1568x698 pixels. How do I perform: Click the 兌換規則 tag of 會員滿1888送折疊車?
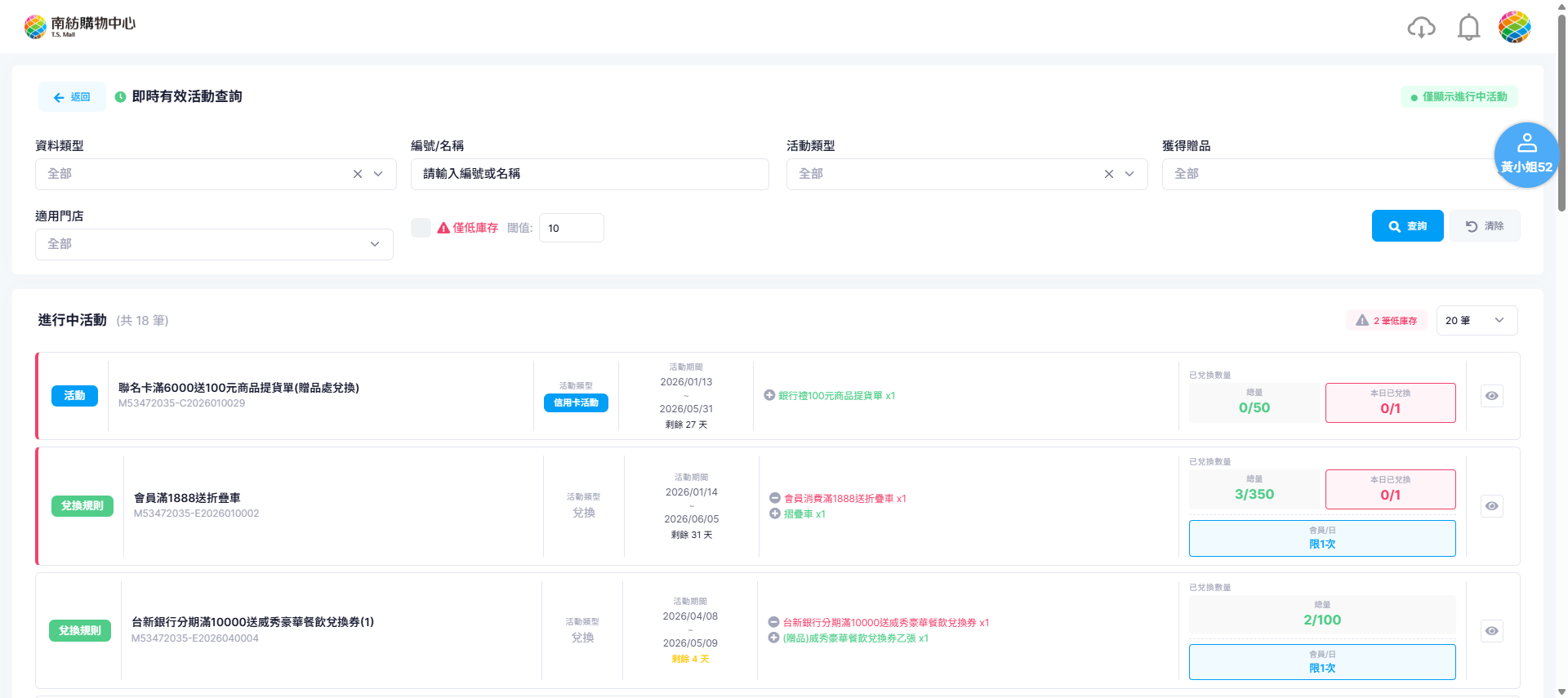[x=82, y=506]
